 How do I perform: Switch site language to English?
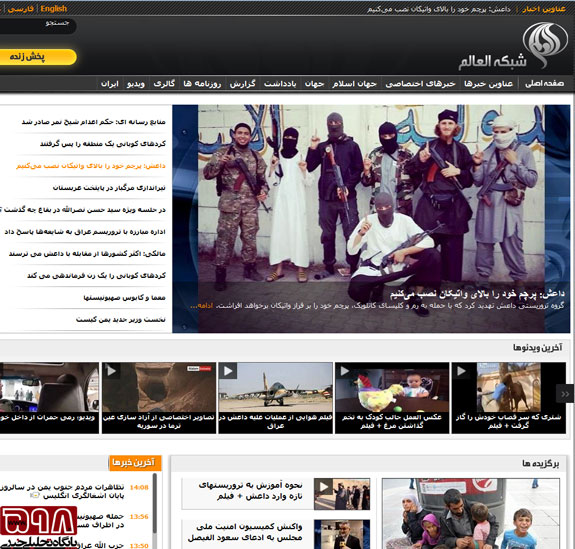pyautogui.click(x=54, y=8)
